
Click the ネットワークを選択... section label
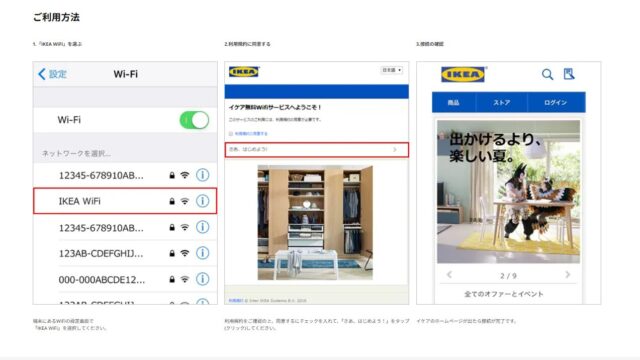[x=76, y=153]
